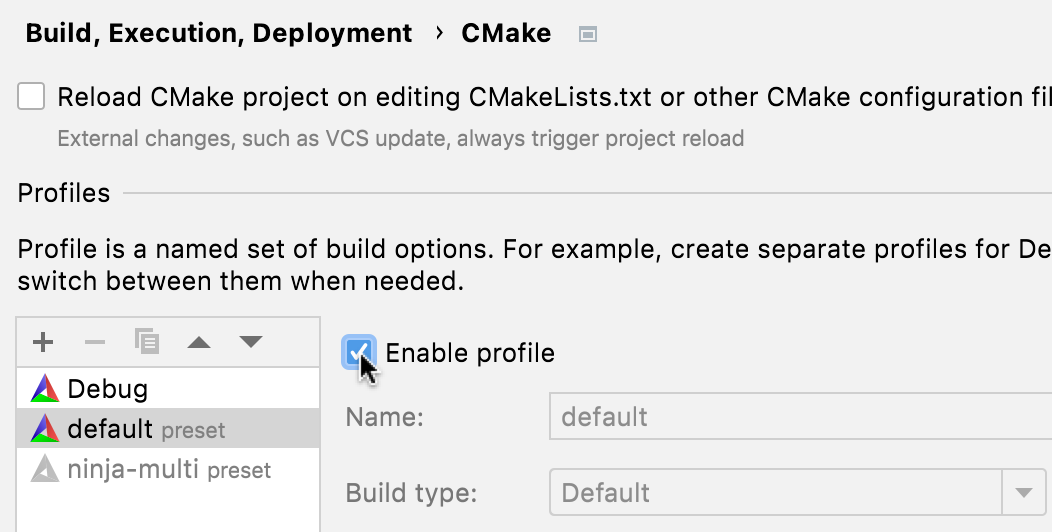Select the ninja-multi preset profile name
Screen dimensions: 1052x532
click(134, 469)
